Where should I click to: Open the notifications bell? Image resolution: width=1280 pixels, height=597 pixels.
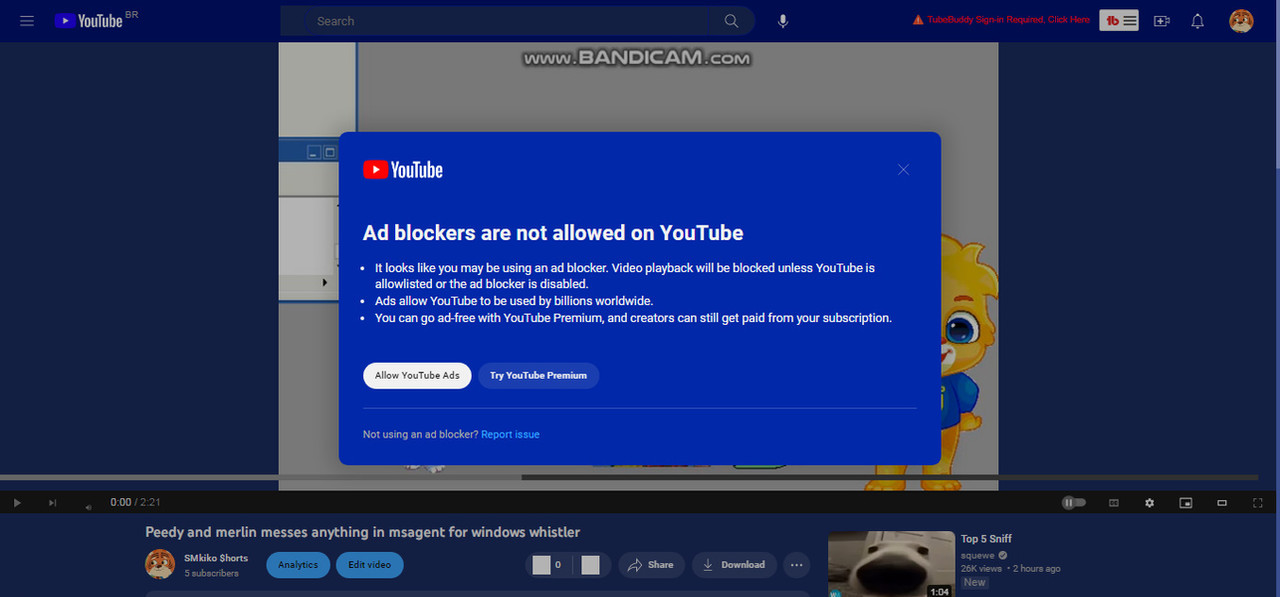tap(1197, 21)
